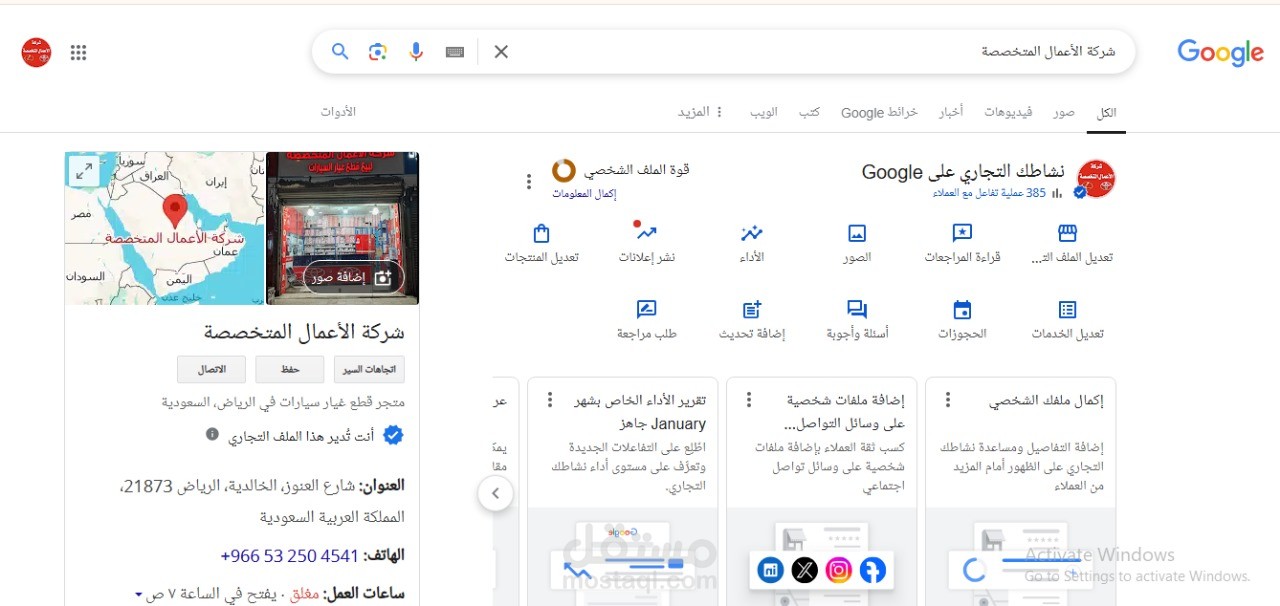Viewport: 1280px width, 606px height.
Task: Open options on إكمال ملفك الشخصي card
Action: pyautogui.click(x=948, y=400)
